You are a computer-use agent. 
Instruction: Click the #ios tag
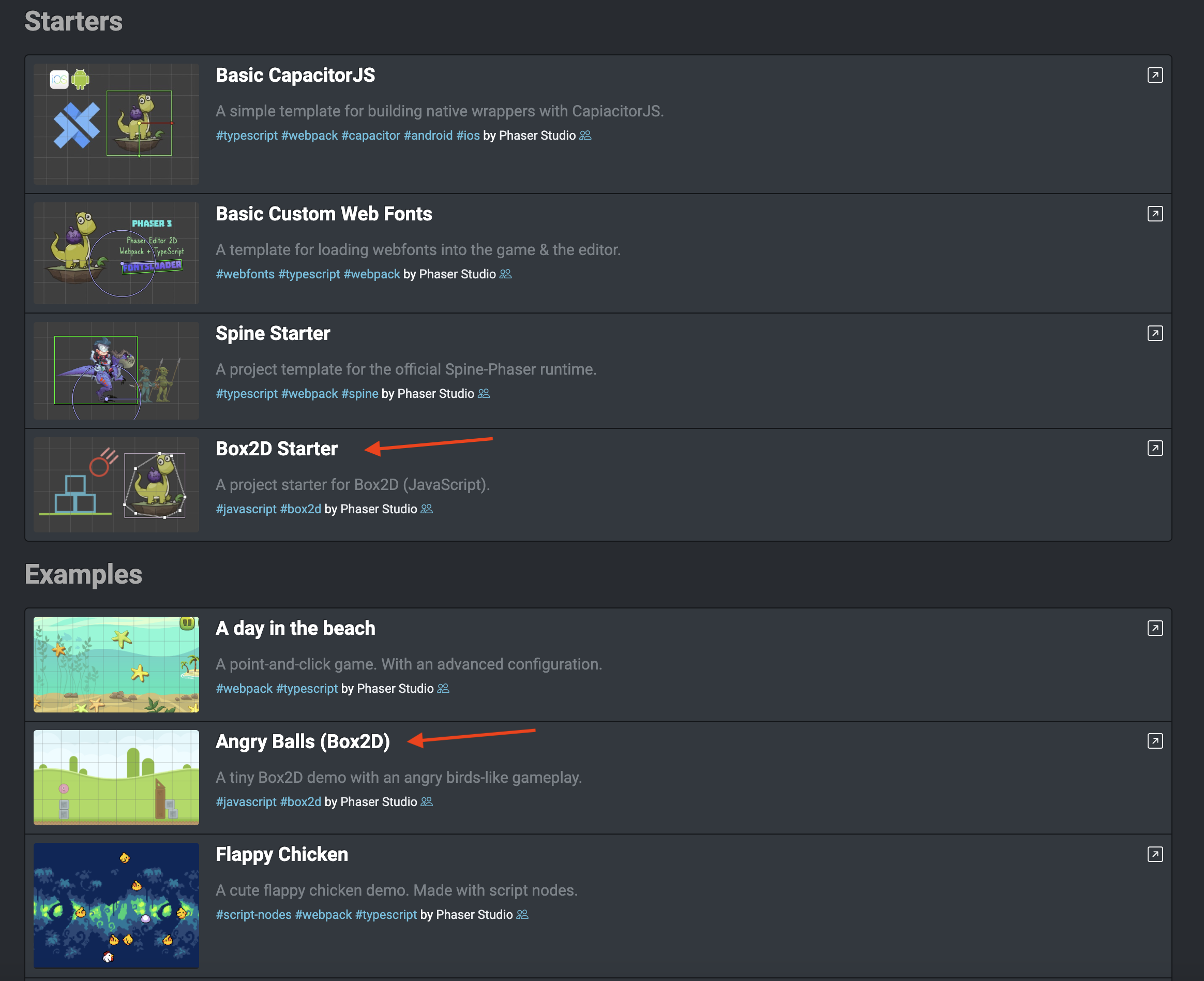(x=468, y=136)
